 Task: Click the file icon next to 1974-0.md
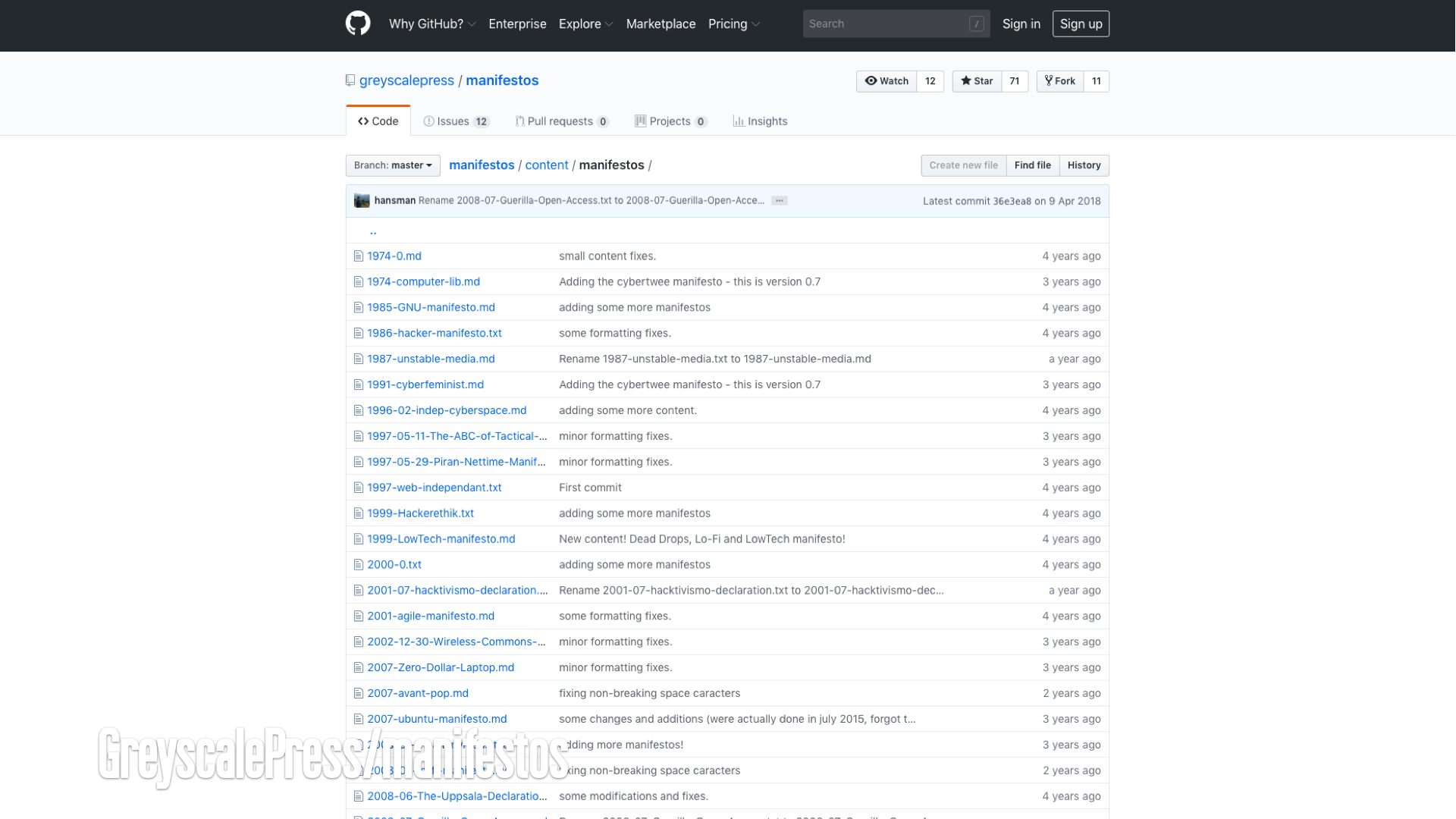click(359, 256)
